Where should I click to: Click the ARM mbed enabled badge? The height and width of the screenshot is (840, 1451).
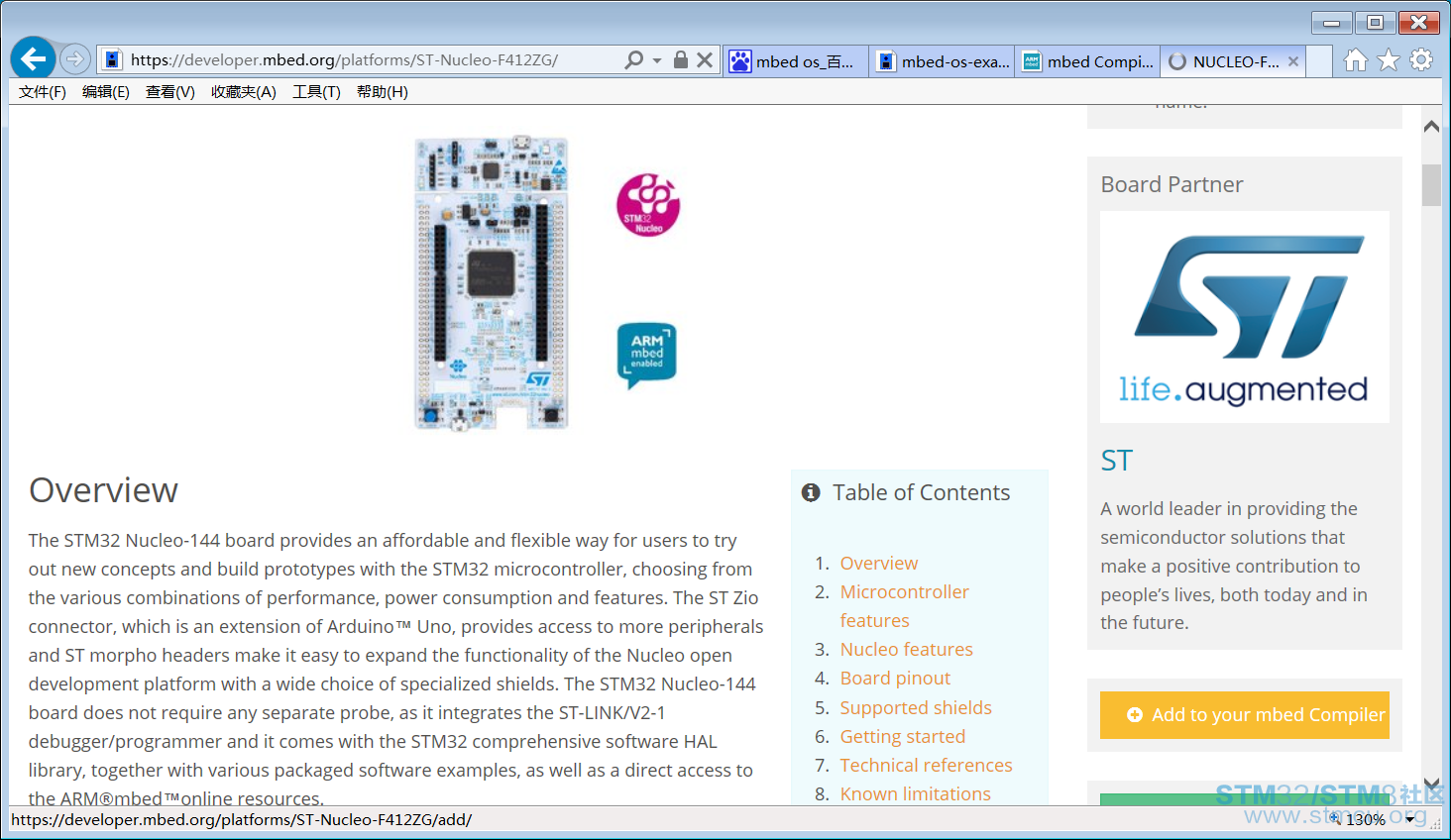pyautogui.click(x=646, y=355)
